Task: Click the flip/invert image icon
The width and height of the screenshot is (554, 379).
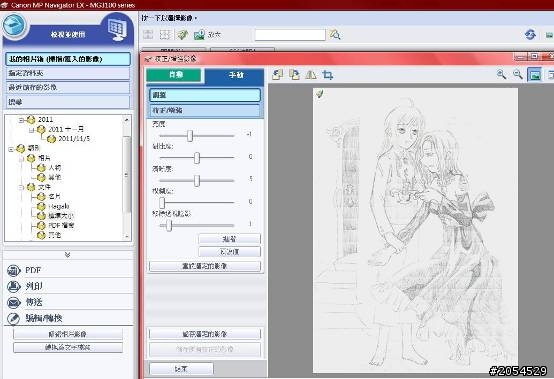Action: (311, 75)
